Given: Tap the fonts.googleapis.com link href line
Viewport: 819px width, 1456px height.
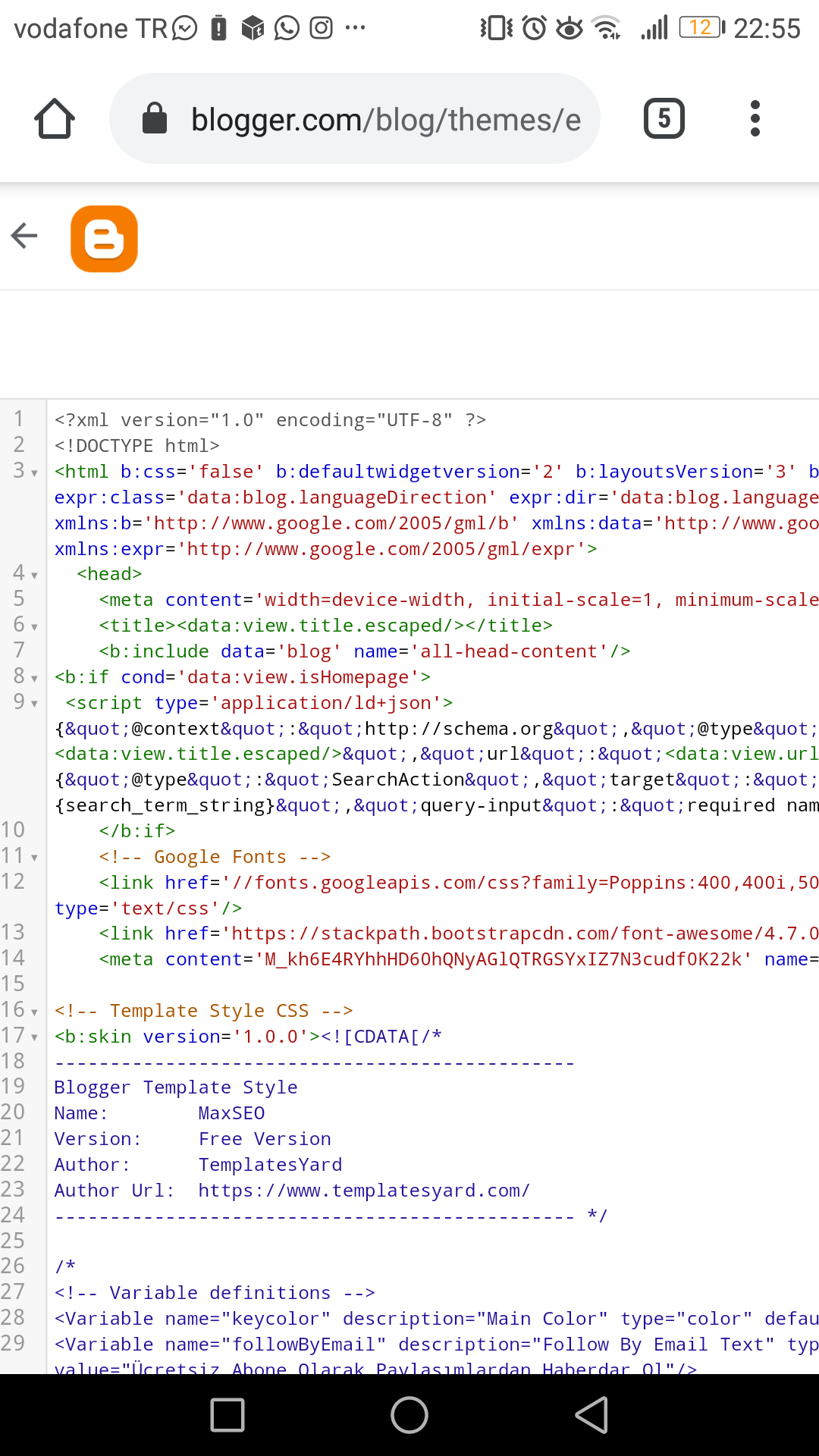Looking at the screenshot, I should (x=459, y=883).
